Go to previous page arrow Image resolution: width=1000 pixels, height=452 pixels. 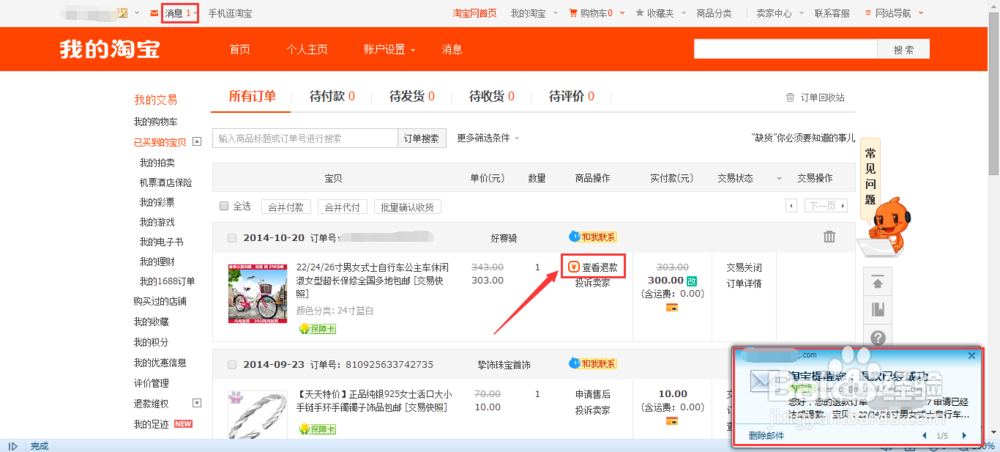[x=791, y=206]
